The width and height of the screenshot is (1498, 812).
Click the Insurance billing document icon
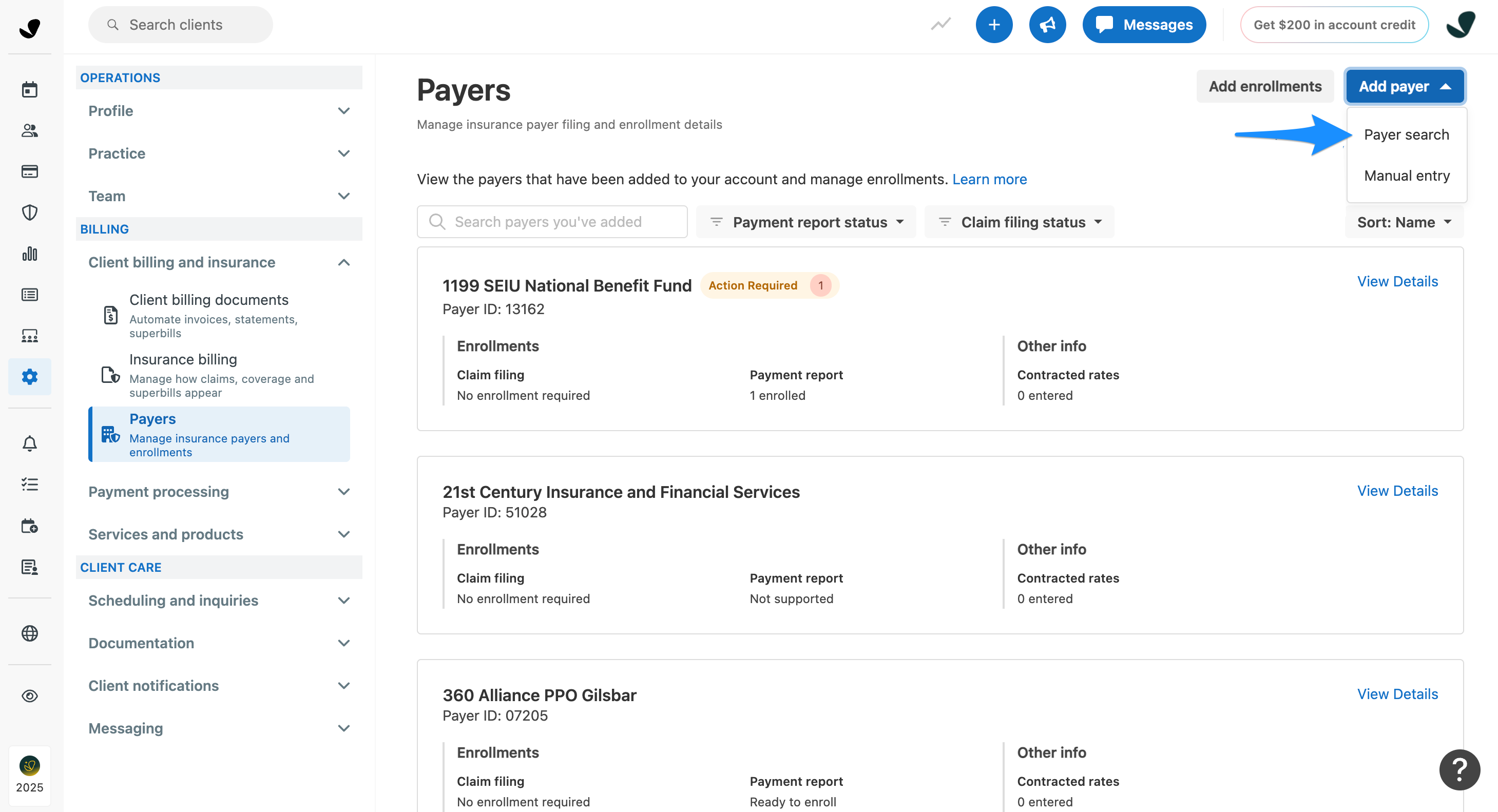point(110,375)
